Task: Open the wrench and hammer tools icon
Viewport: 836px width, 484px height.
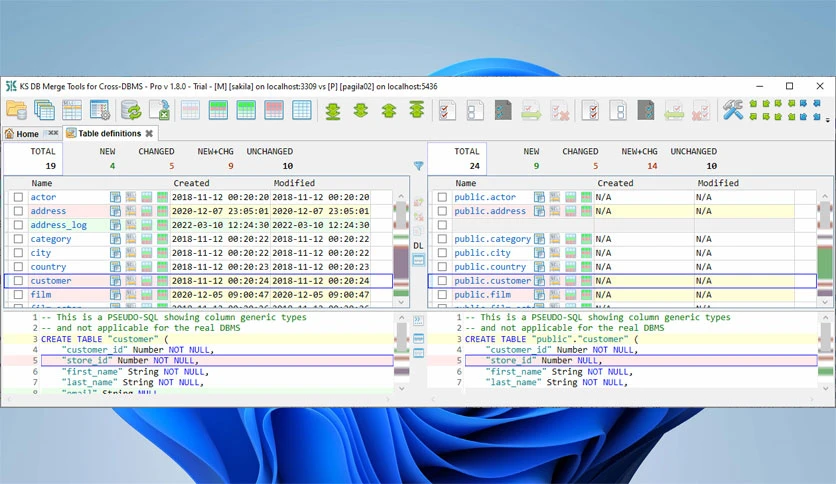Action: [x=733, y=110]
